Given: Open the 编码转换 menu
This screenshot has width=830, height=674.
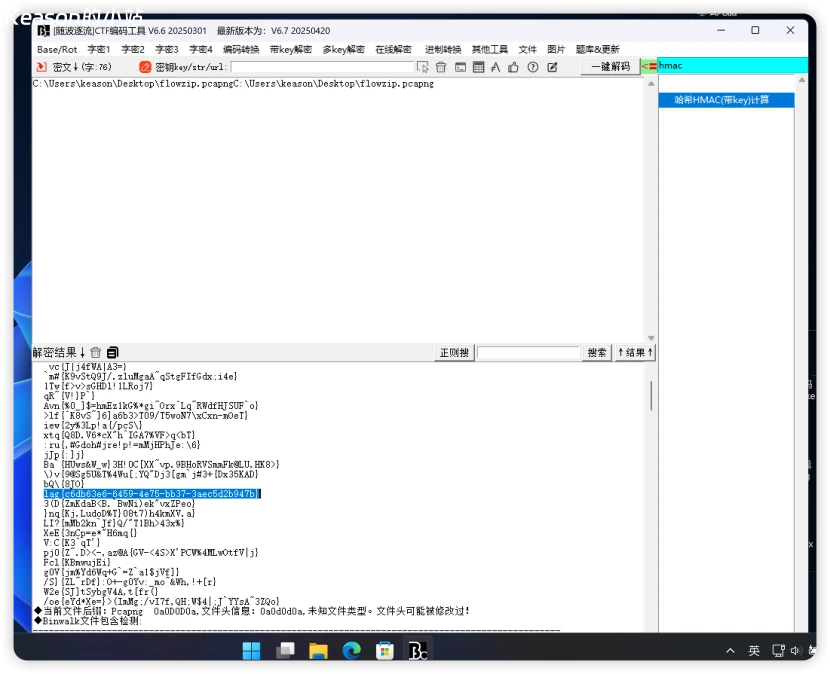Looking at the screenshot, I should click(240, 49).
